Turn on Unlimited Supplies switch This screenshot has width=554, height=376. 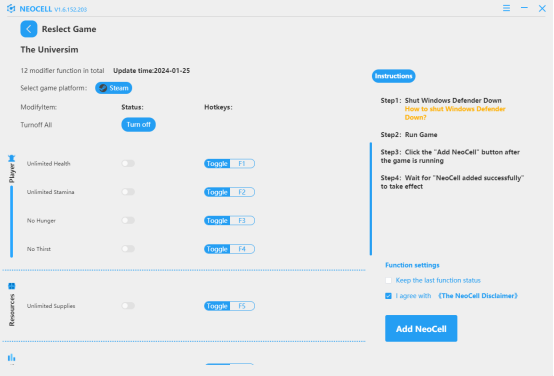(128, 306)
